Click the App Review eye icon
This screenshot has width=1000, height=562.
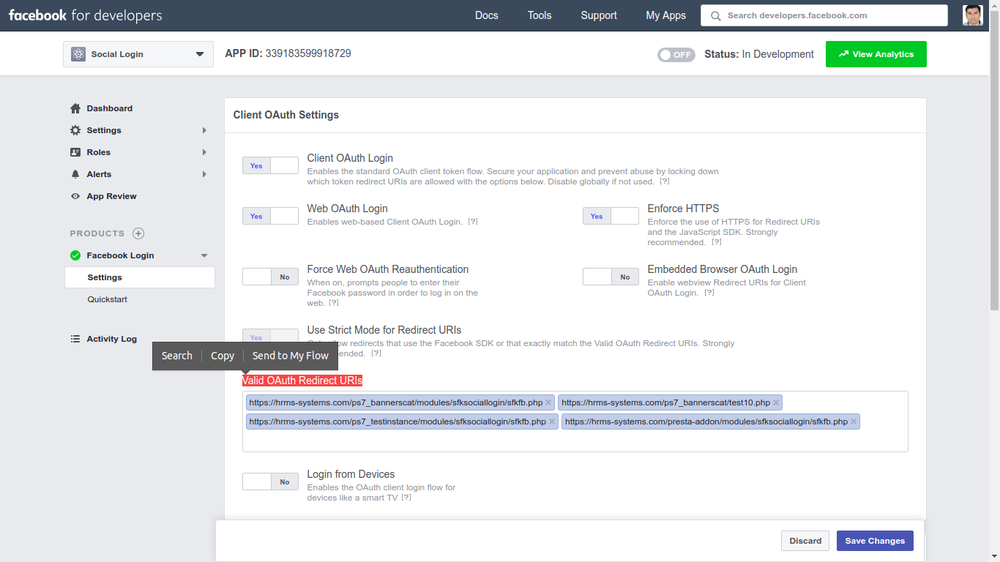pos(75,196)
